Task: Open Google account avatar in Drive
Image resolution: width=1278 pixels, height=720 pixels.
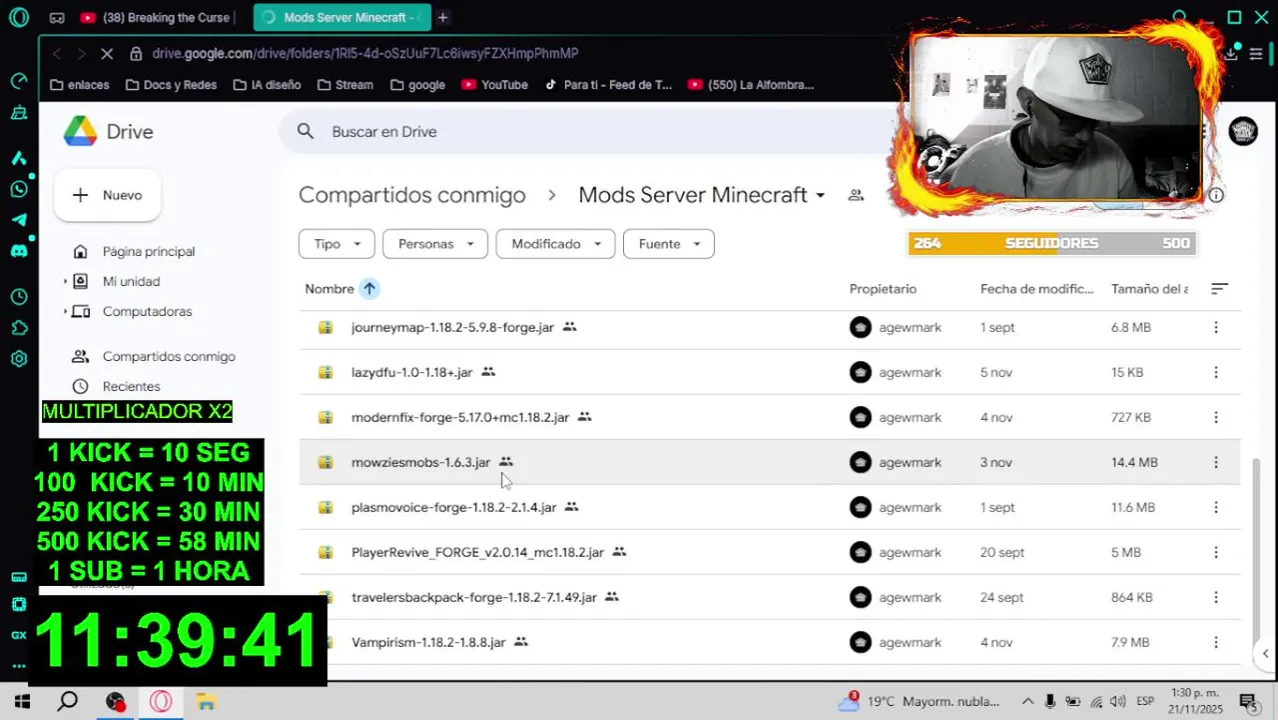Action: point(1243,131)
